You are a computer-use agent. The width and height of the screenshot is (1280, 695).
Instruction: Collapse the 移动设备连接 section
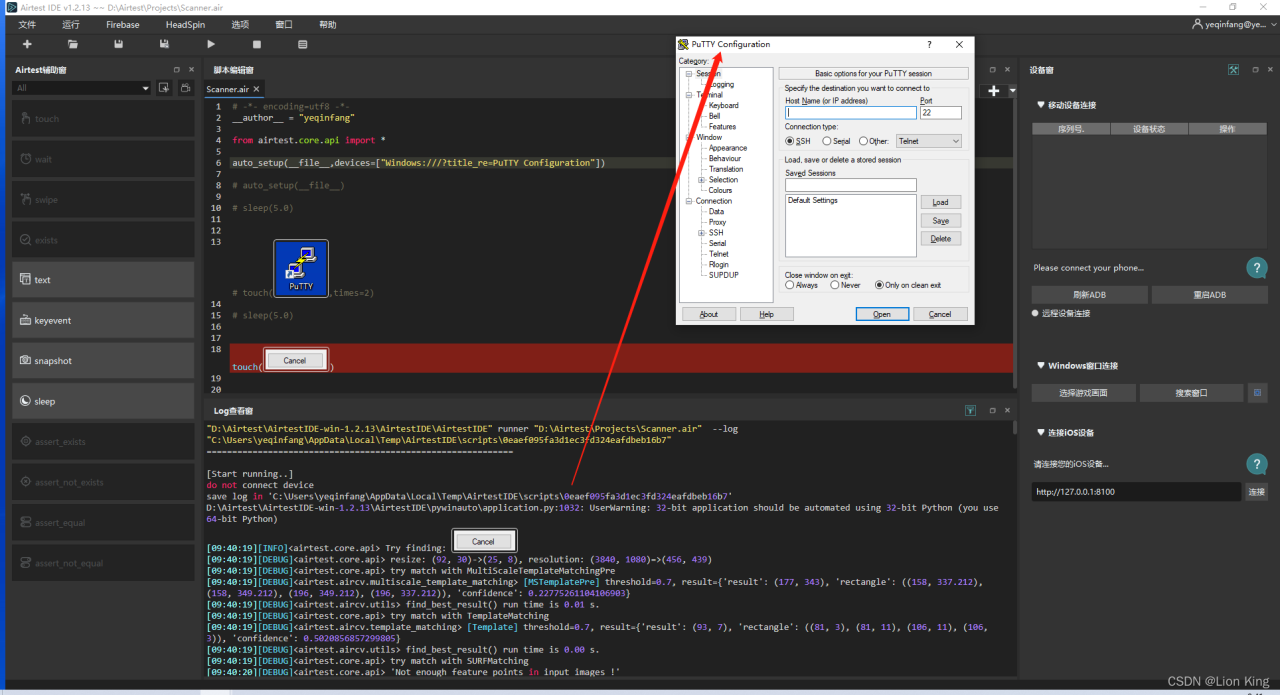(x=1040, y=105)
